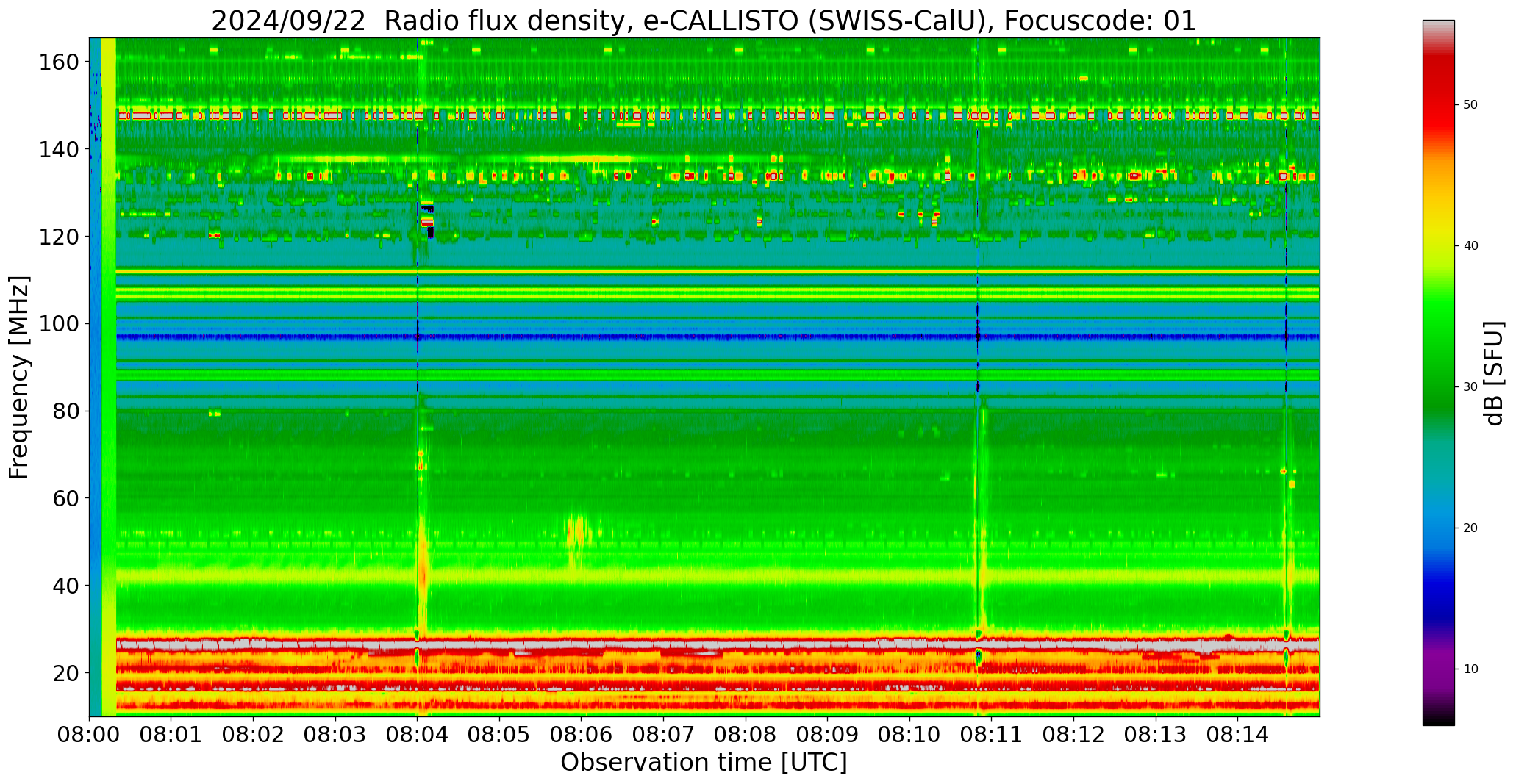Click the 80 MHz frequency tick label
Viewport: 1516px width, 784px height.
(65, 411)
